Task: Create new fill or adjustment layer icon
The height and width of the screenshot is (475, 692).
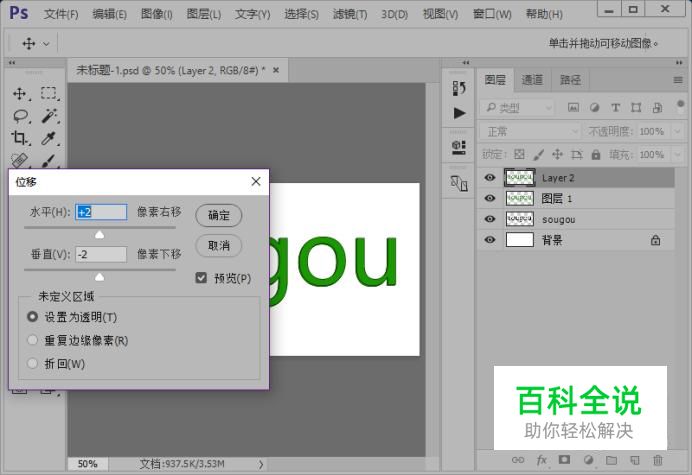Action: pos(588,460)
